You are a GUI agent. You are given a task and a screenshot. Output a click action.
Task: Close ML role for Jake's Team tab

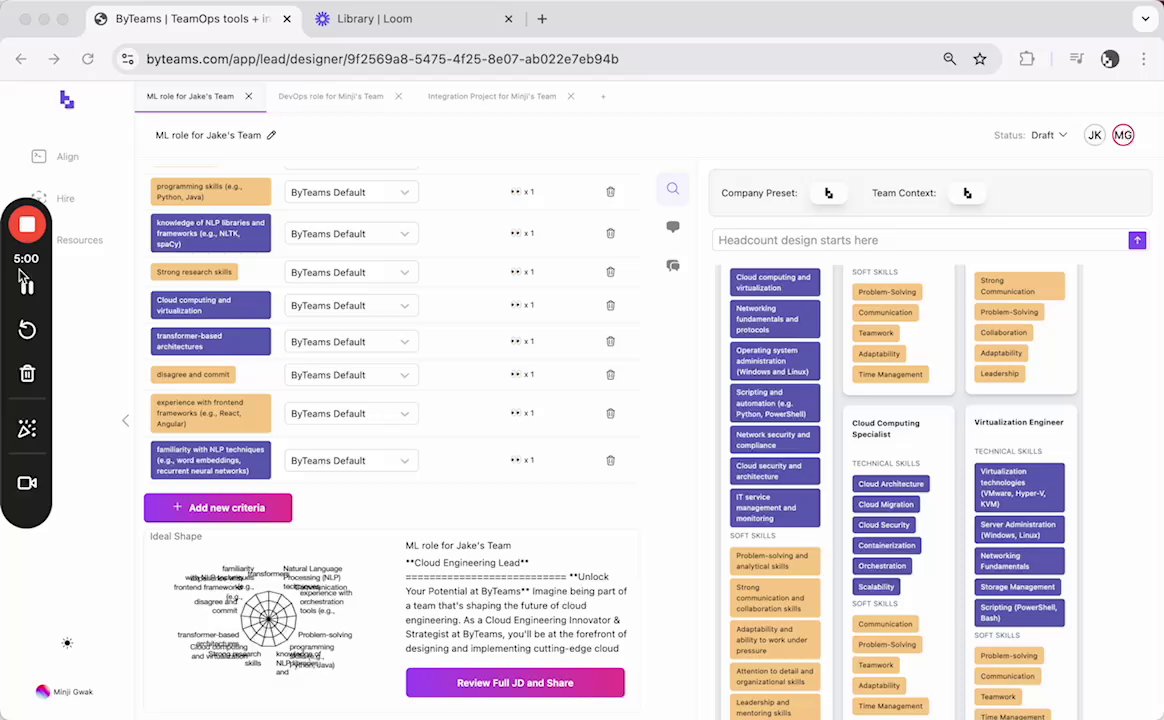[249, 96]
